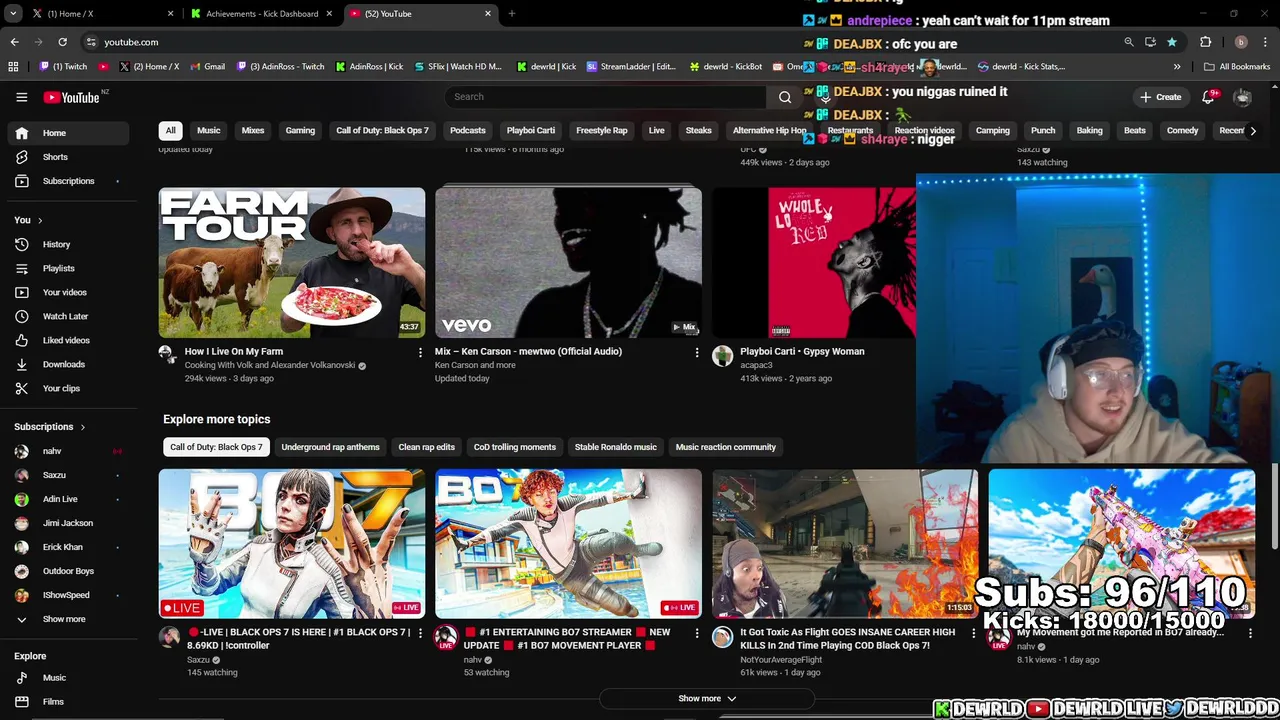Reload the page with the refresh button

tap(62, 42)
